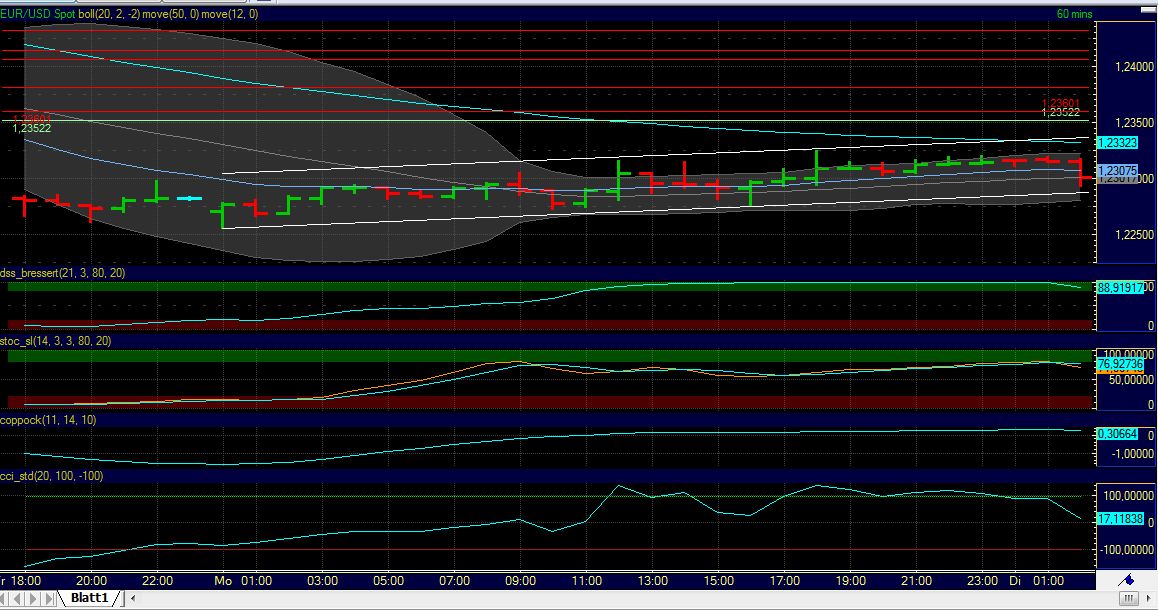This screenshot has width=1158, height=610.
Task: Click the first-sheet navigation arrow bottom left
Action: click(x=5, y=598)
